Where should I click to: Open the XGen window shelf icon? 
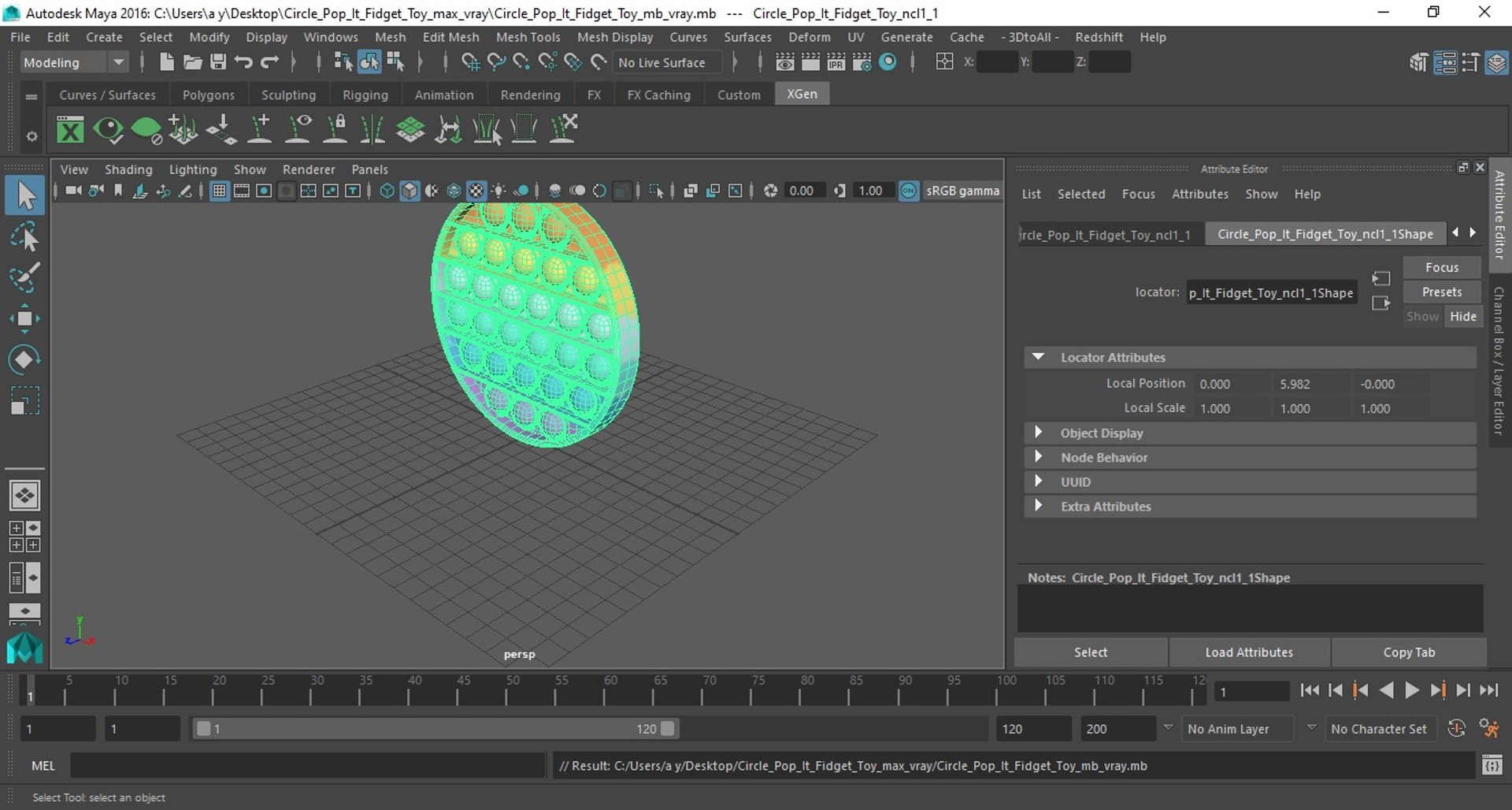70,129
